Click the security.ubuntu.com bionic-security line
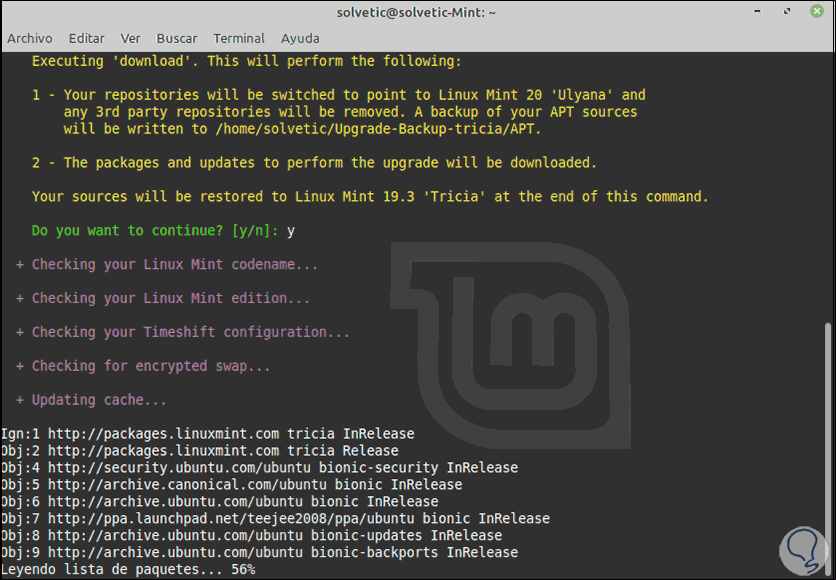Screen dimensions: 836x580 point(259,468)
